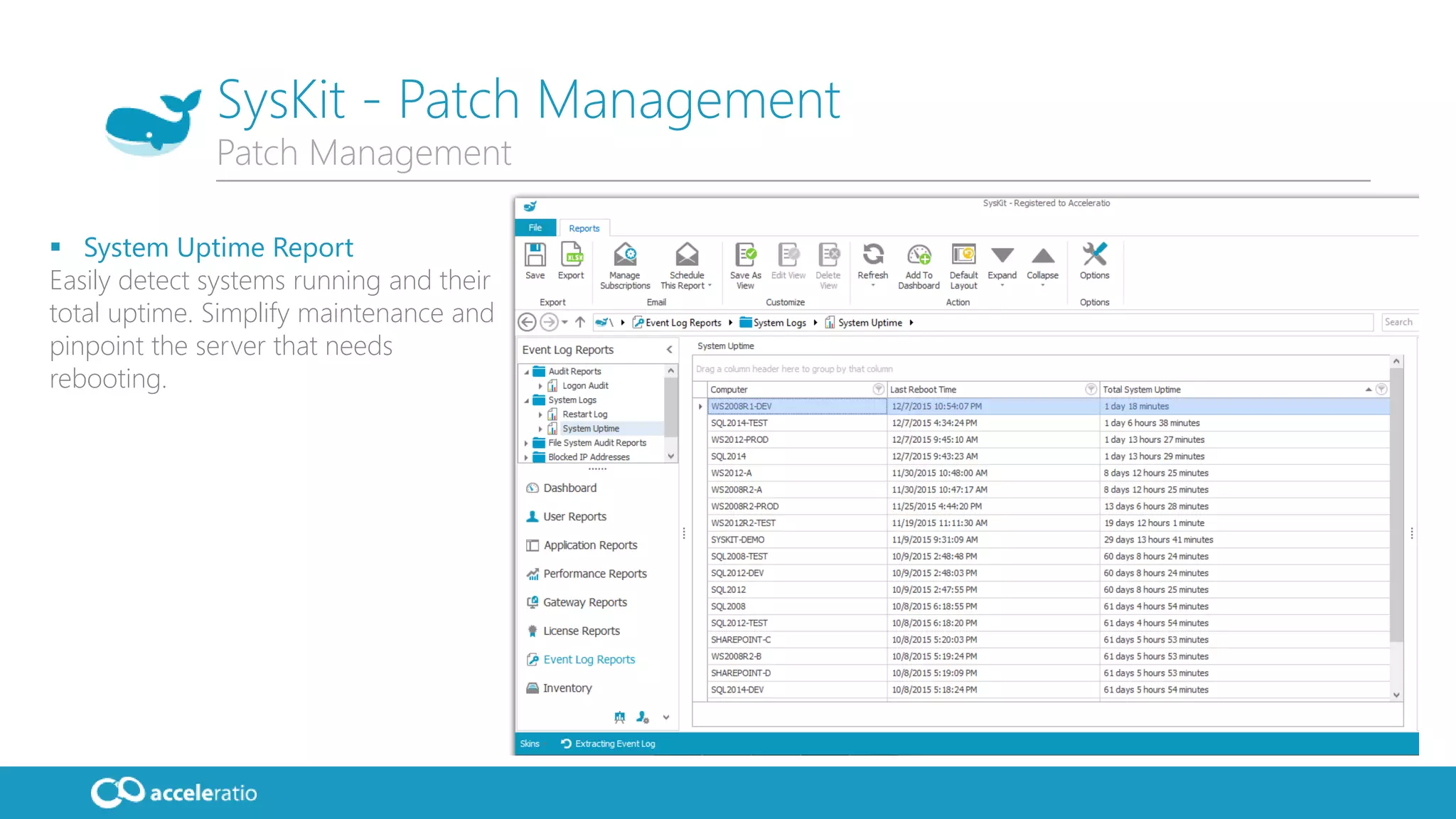Open the navigation history dropdown arrow
This screenshot has height=819, width=1456.
pos(564,323)
